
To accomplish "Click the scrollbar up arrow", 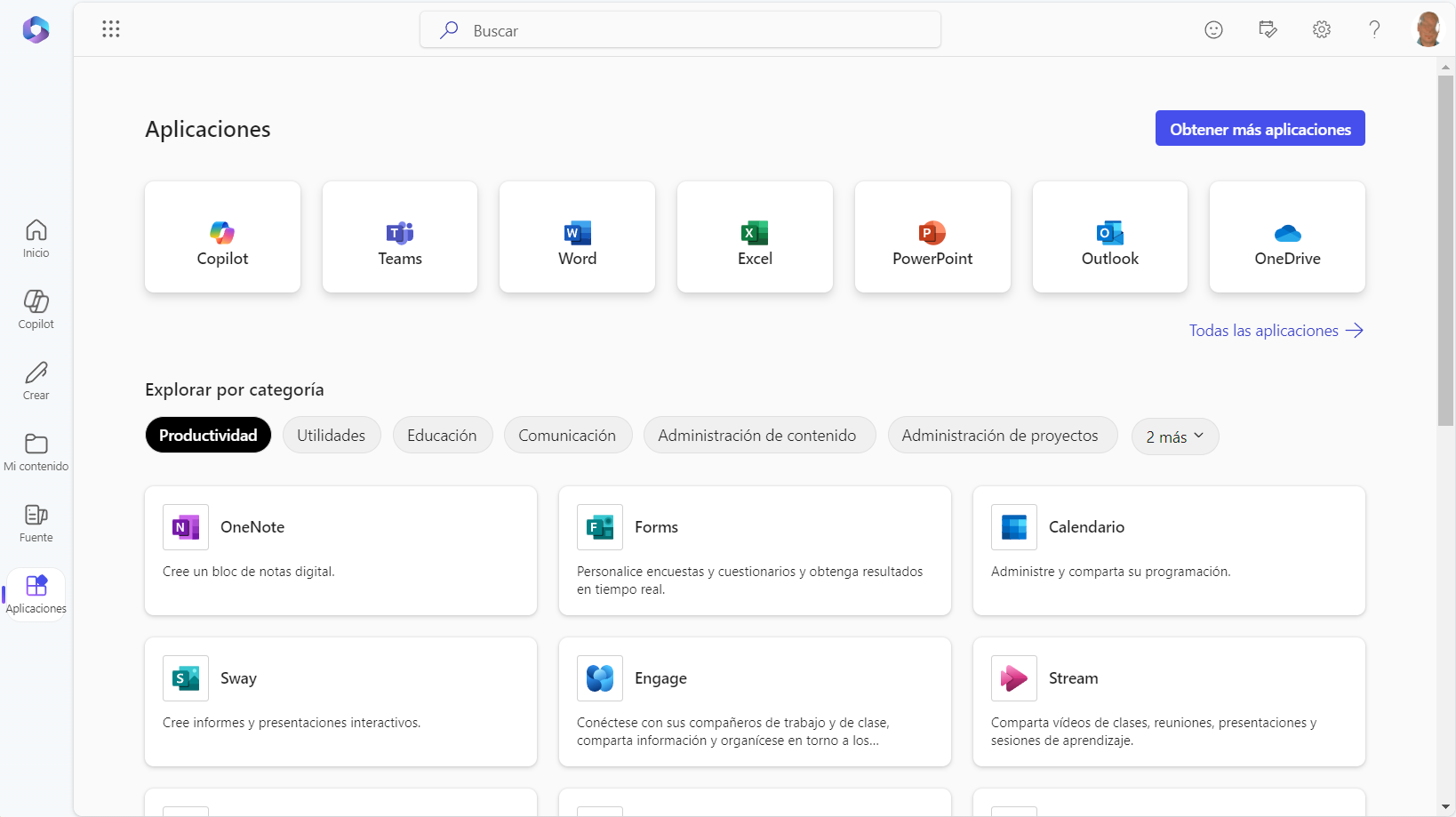I will pyautogui.click(x=1445, y=67).
